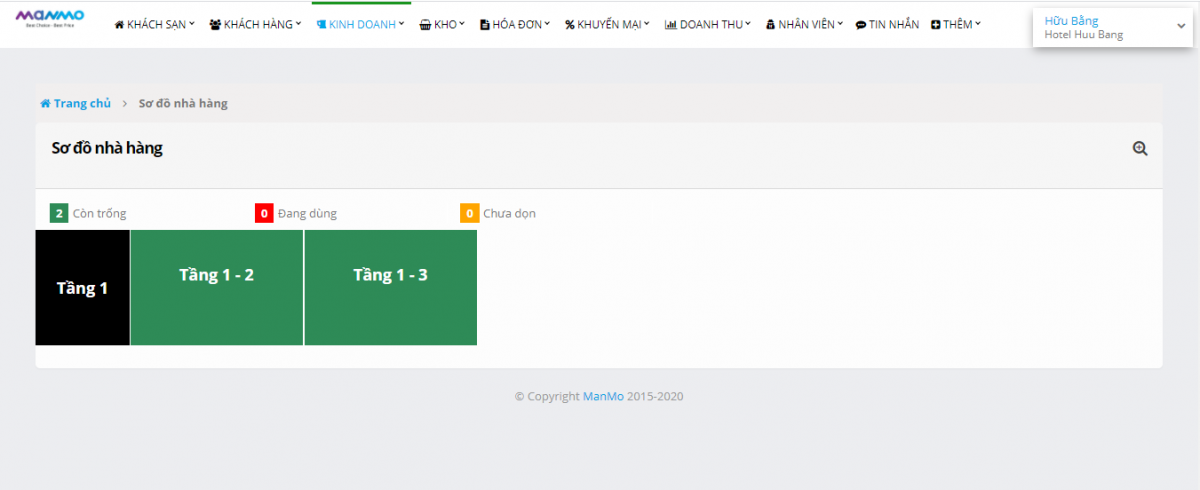
Task: Click the ManMo logo
Action: (x=50, y=19)
